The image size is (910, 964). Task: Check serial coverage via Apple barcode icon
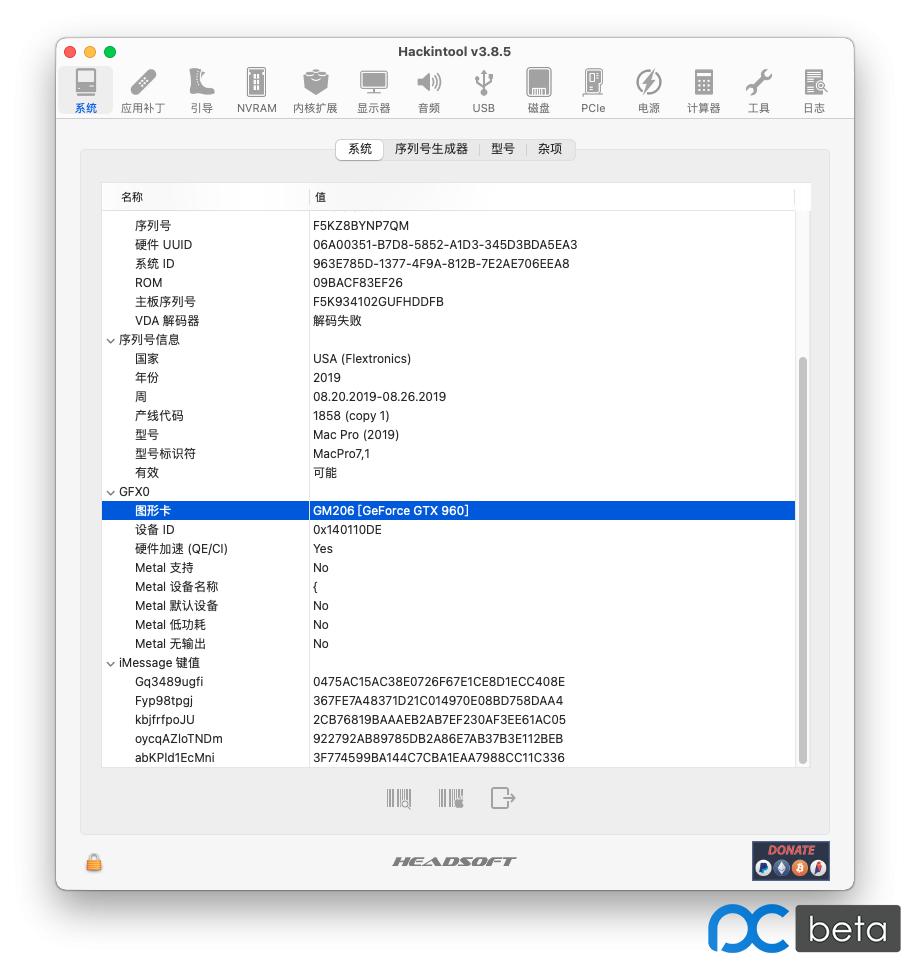pos(449,797)
